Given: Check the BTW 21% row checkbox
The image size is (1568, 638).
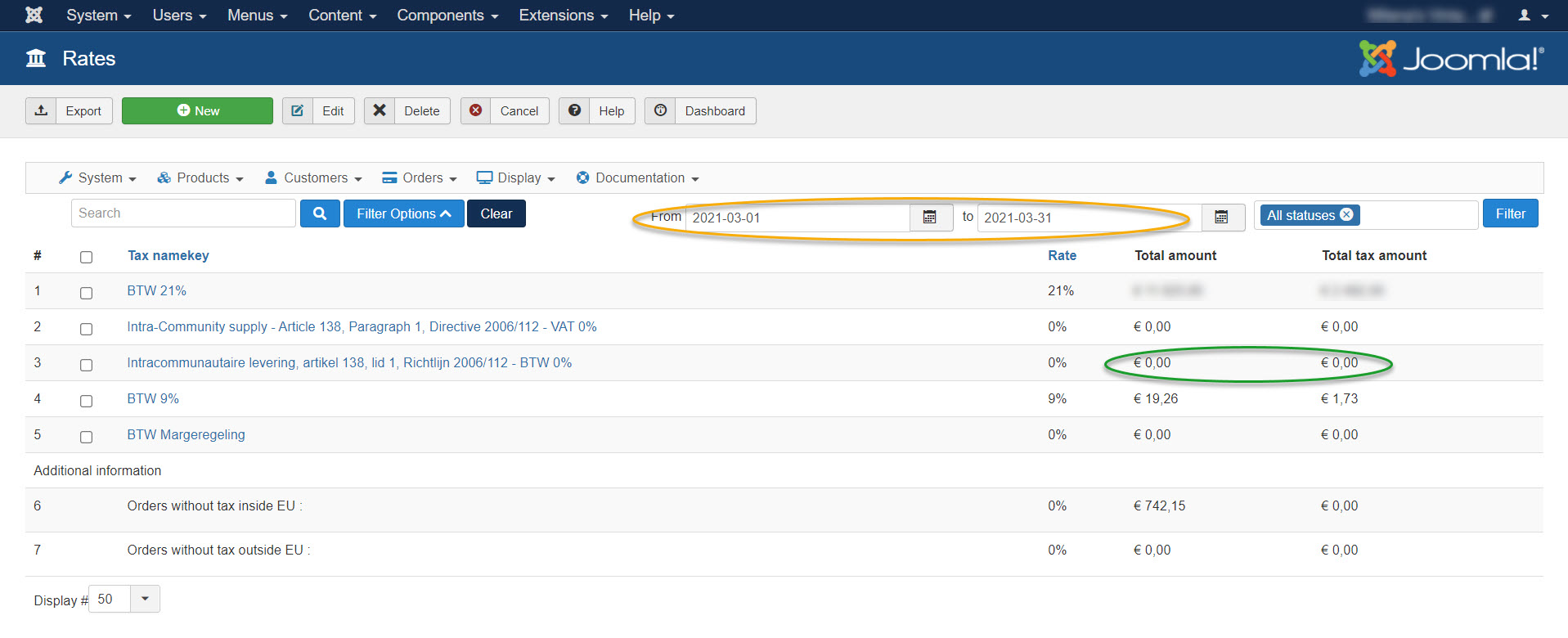Looking at the screenshot, I should 86,293.
